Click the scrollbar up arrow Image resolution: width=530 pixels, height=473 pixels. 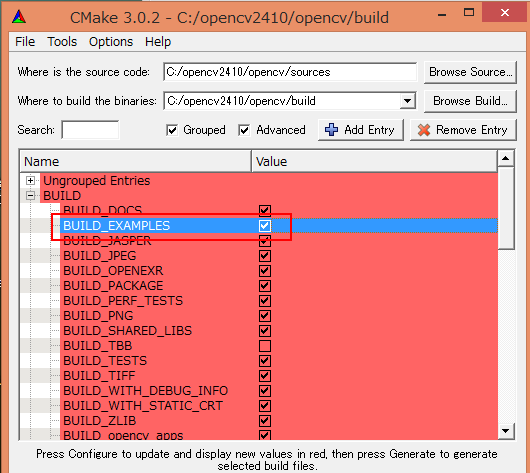tap(506, 158)
